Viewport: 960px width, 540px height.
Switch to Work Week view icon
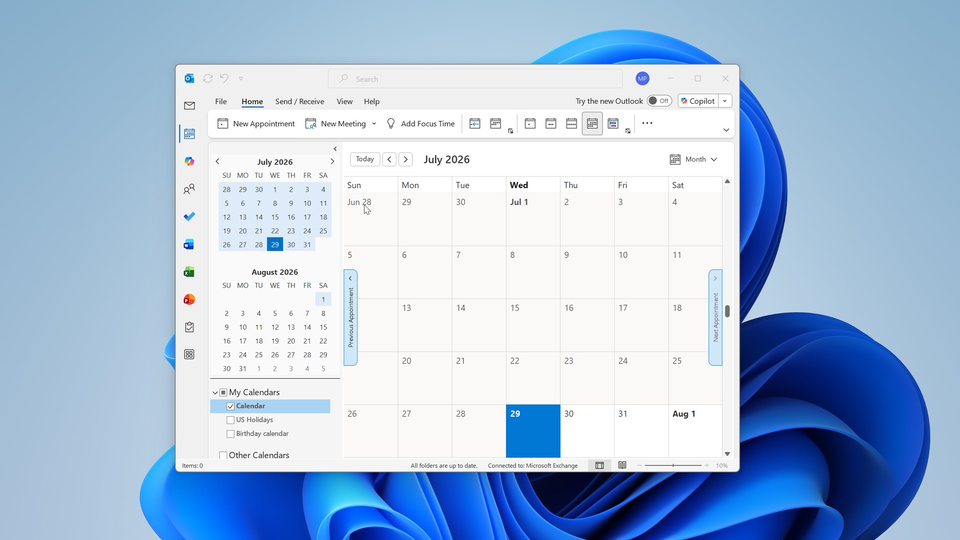click(x=551, y=124)
